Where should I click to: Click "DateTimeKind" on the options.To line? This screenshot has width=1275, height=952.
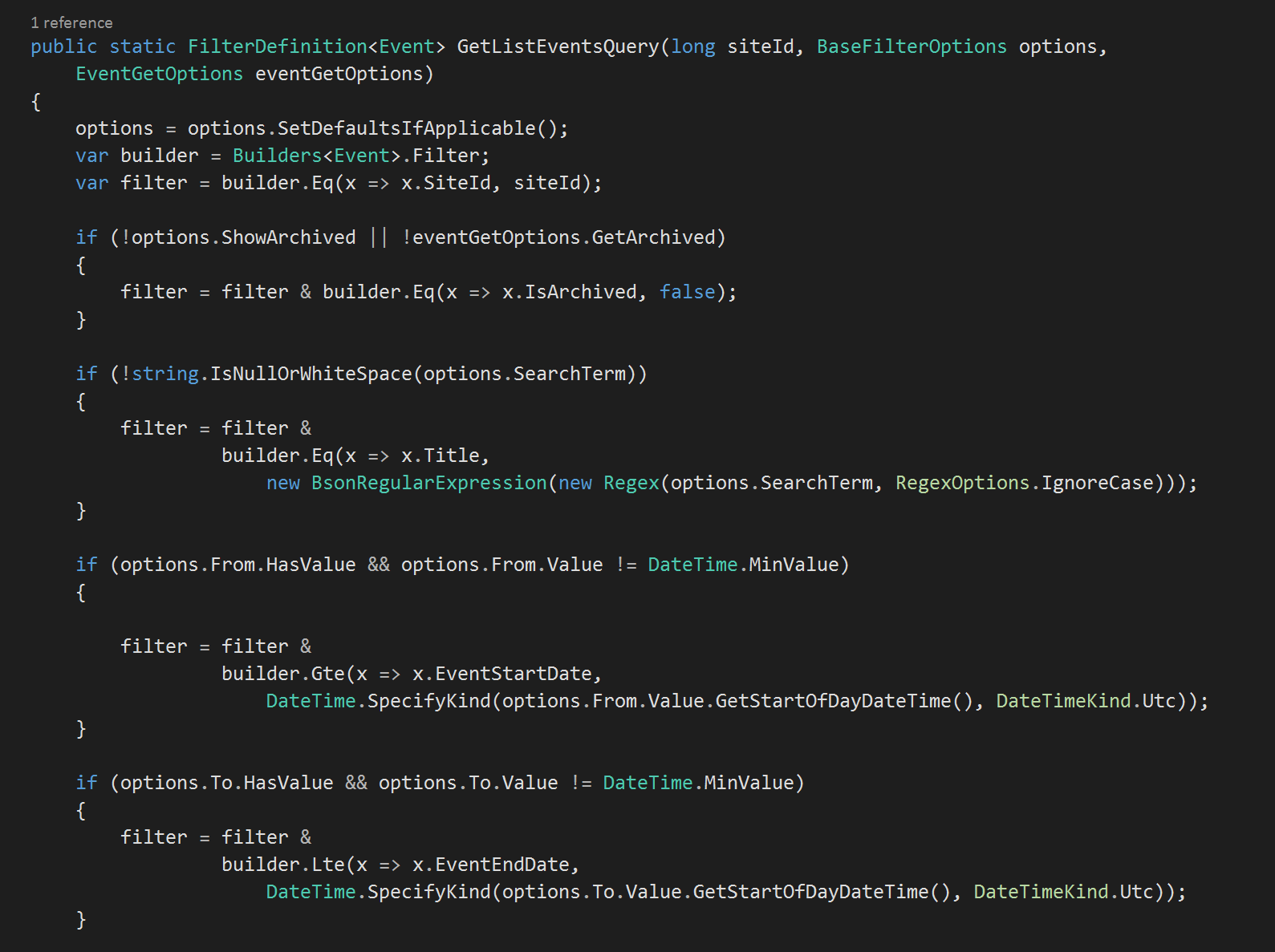1041,892
